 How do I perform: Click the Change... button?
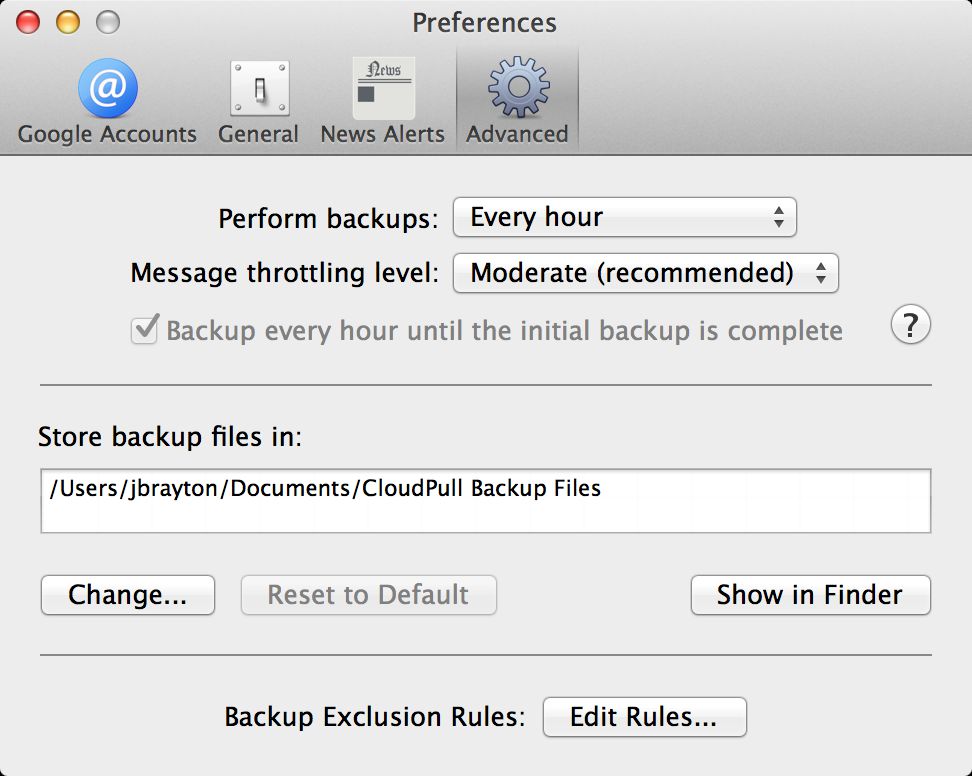tap(128, 595)
